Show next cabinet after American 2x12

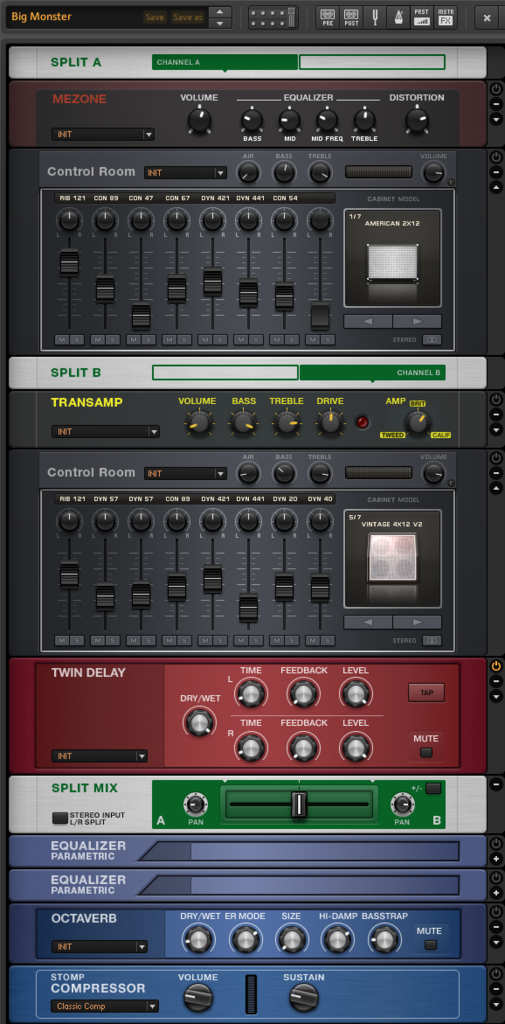pyautogui.click(x=417, y=321)
